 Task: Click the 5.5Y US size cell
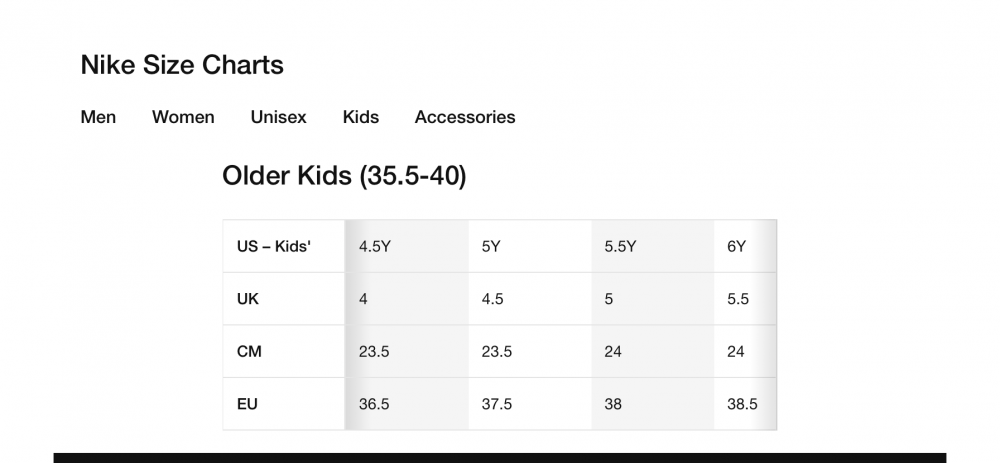[x=653, y=246]
